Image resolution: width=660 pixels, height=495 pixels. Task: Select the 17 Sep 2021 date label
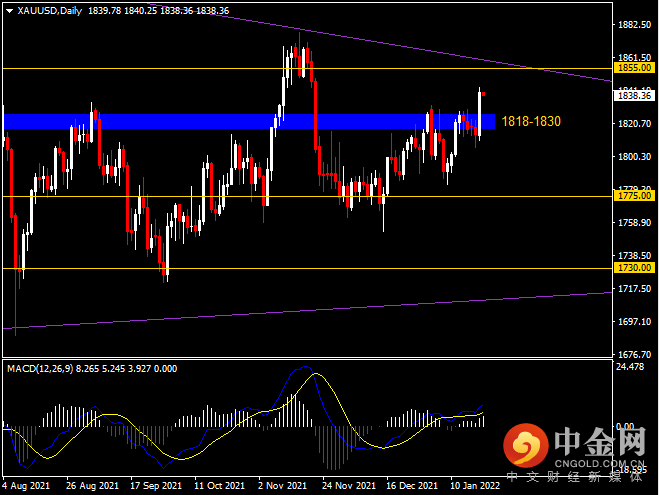(x=156, y=486)
